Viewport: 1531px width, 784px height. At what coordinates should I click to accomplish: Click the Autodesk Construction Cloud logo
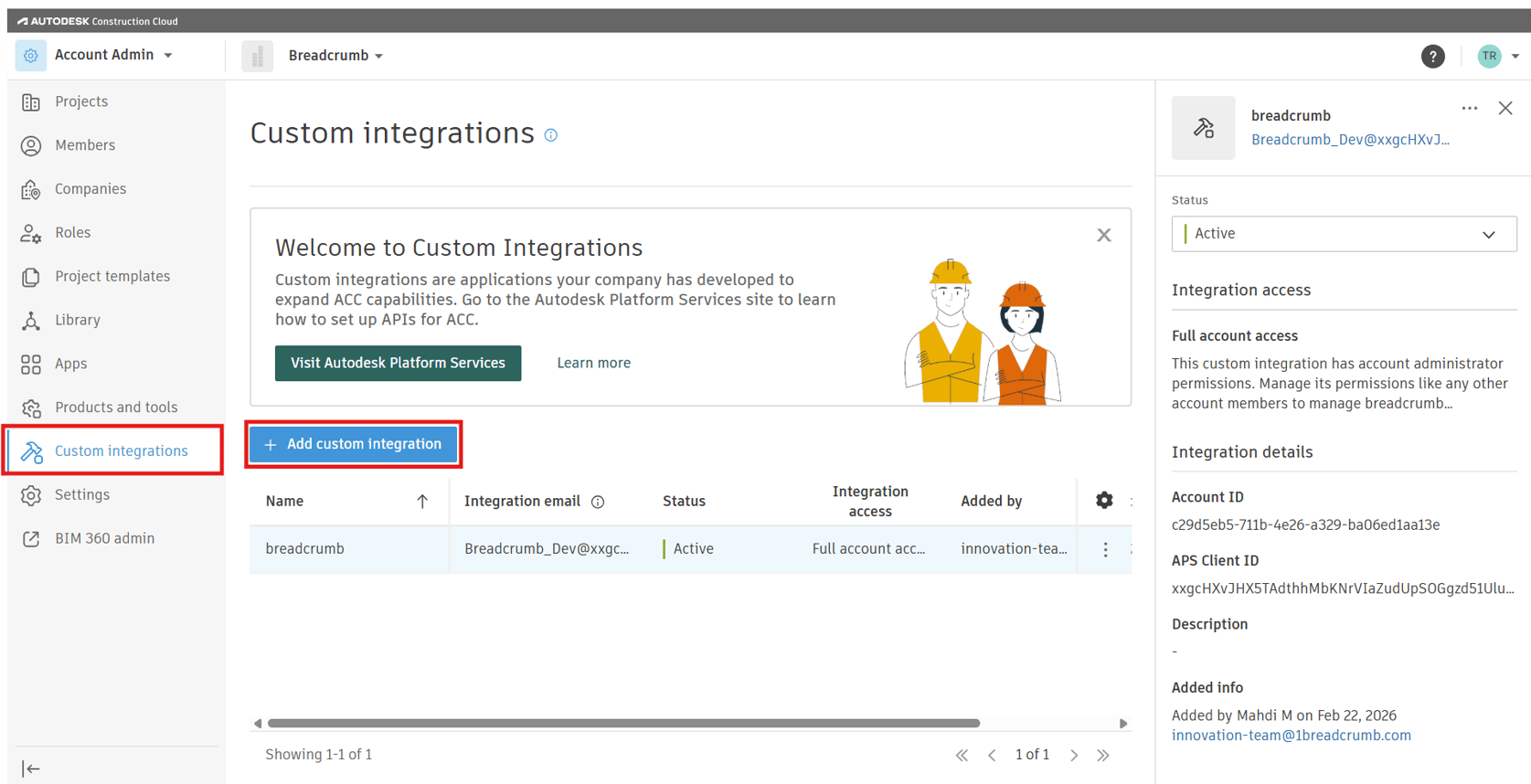98,21
